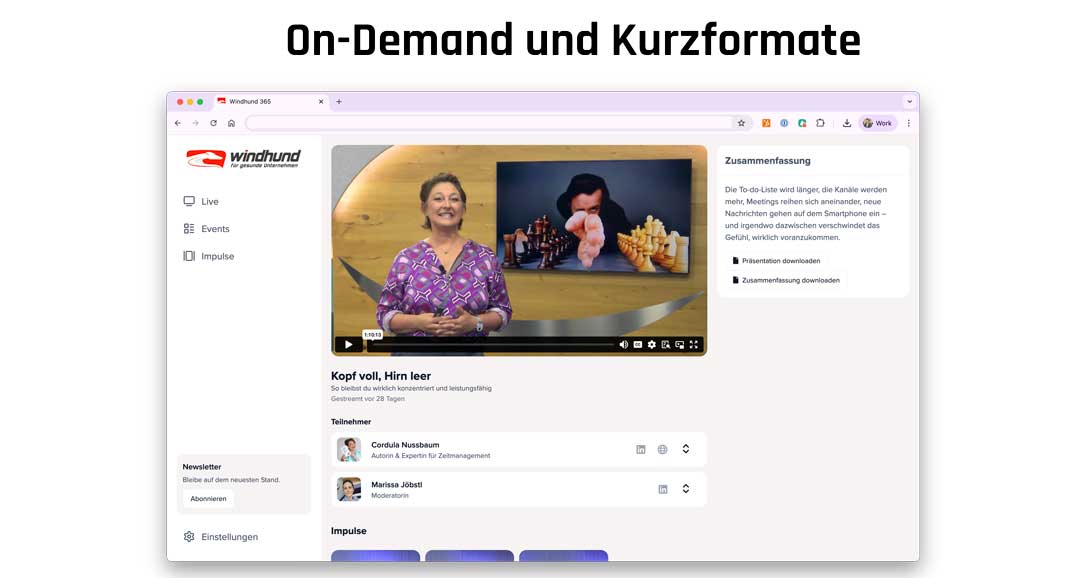Image resolution: width=1080 pixels, height=578 pixels.
Task: Open the tab search dropdown arrow
Action: pyautogui.click(x=909, y=101)
